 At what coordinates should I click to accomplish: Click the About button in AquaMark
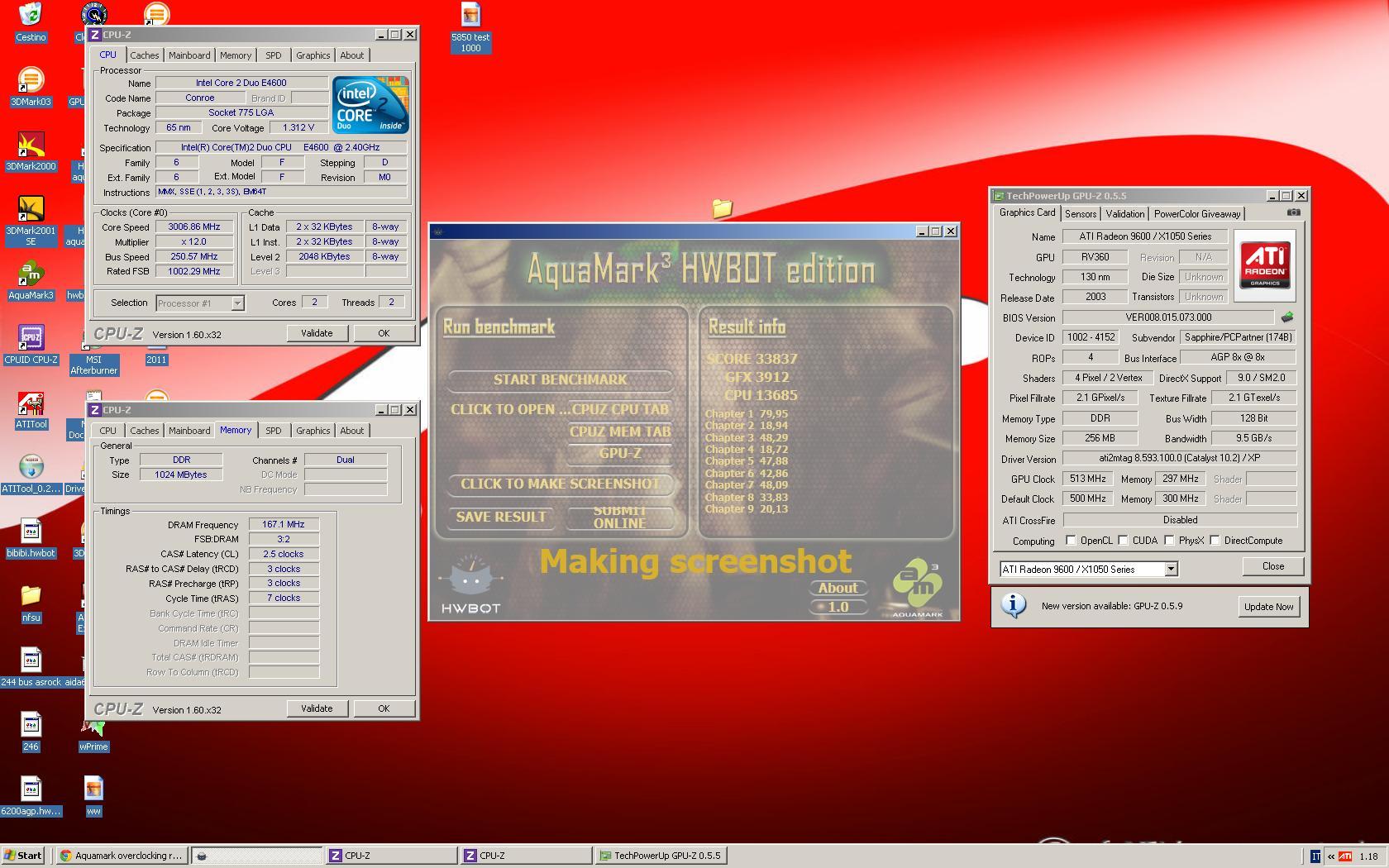click(x=838, y=588)
